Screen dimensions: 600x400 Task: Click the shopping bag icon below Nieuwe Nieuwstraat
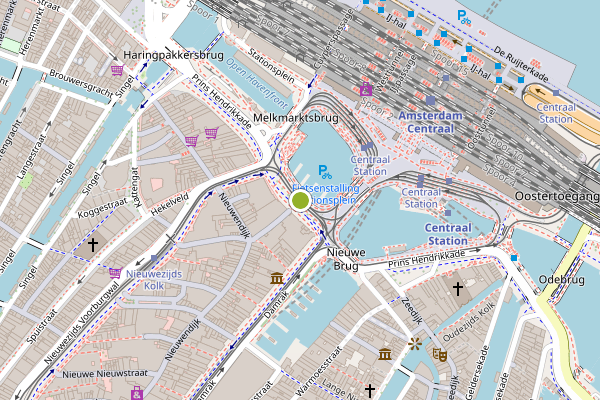click(x=137, y=393)
